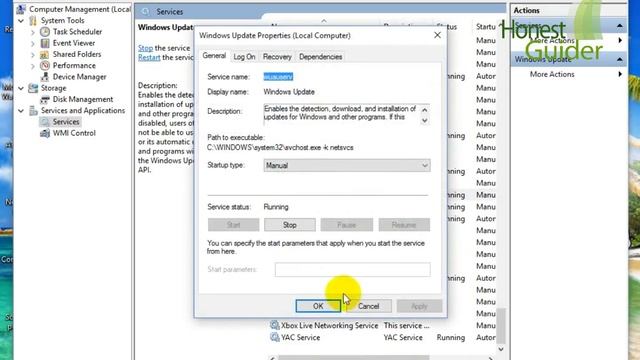
Task: Click the Computer Management root icon
Action: coord(21,9)
